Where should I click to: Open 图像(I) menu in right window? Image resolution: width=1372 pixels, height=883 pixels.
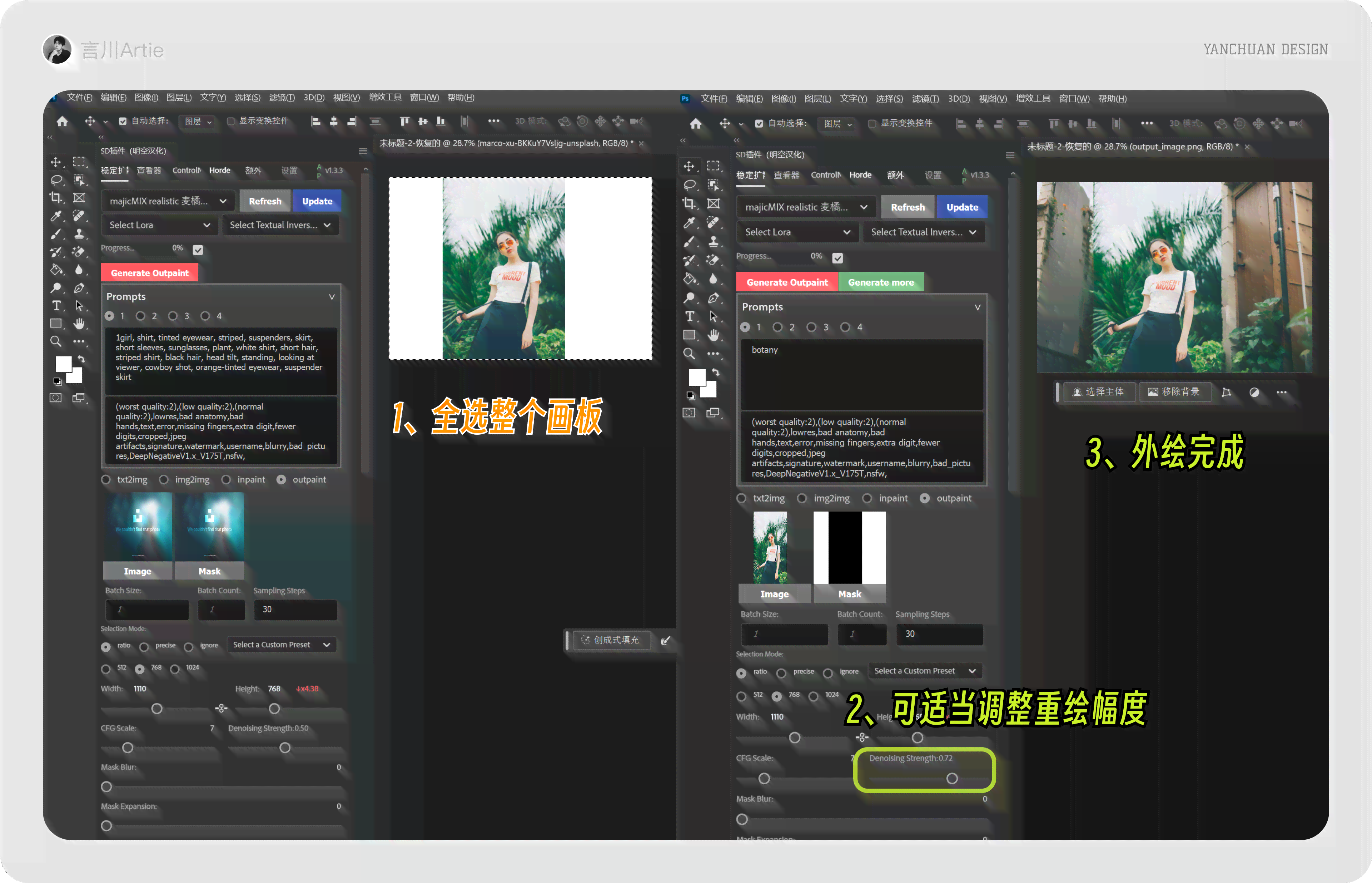pos(784,99)
